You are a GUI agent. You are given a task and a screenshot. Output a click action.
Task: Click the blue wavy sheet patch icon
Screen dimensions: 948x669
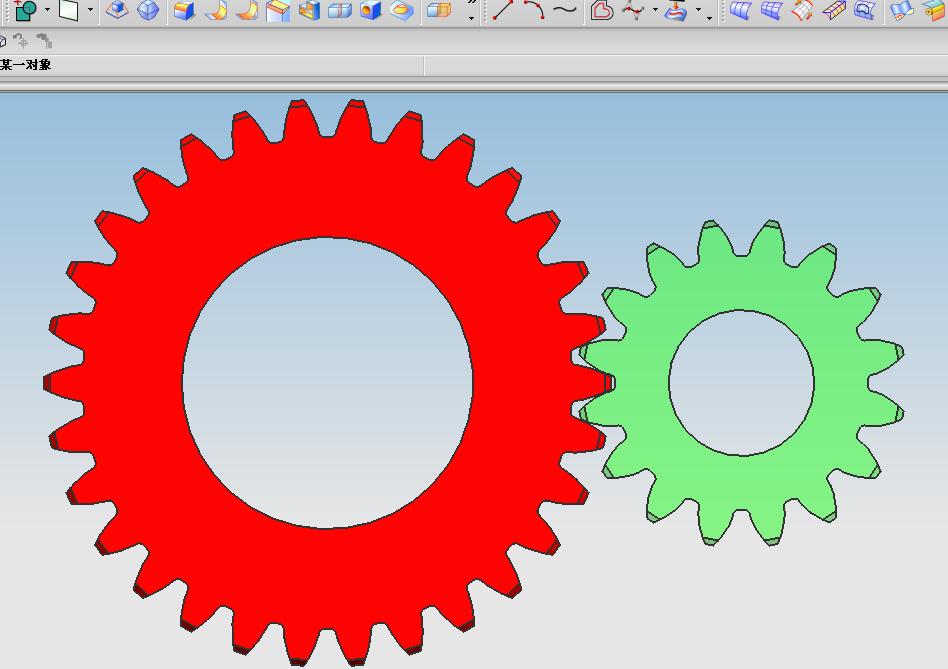(902, 10)
